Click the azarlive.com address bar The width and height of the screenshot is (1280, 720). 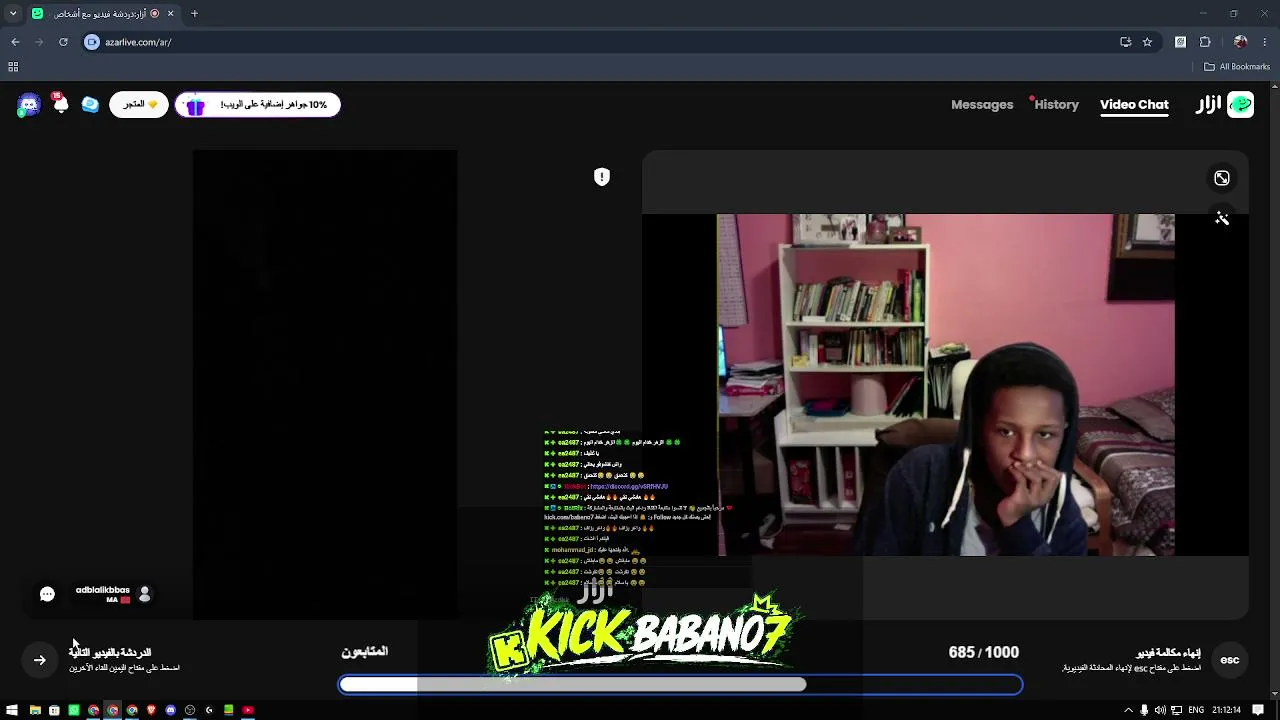point(600,42)
